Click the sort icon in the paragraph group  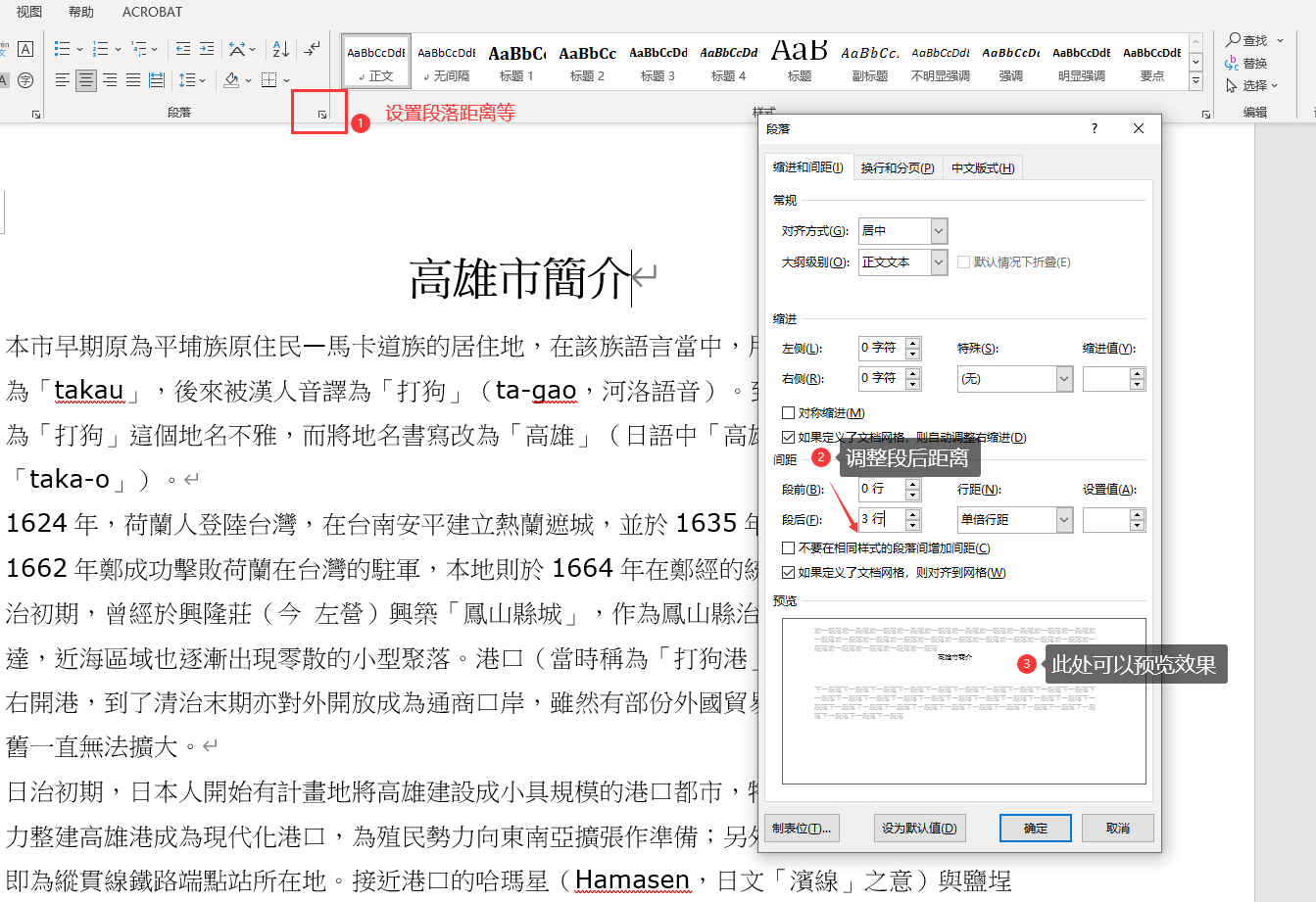click(x=279, y=50)
